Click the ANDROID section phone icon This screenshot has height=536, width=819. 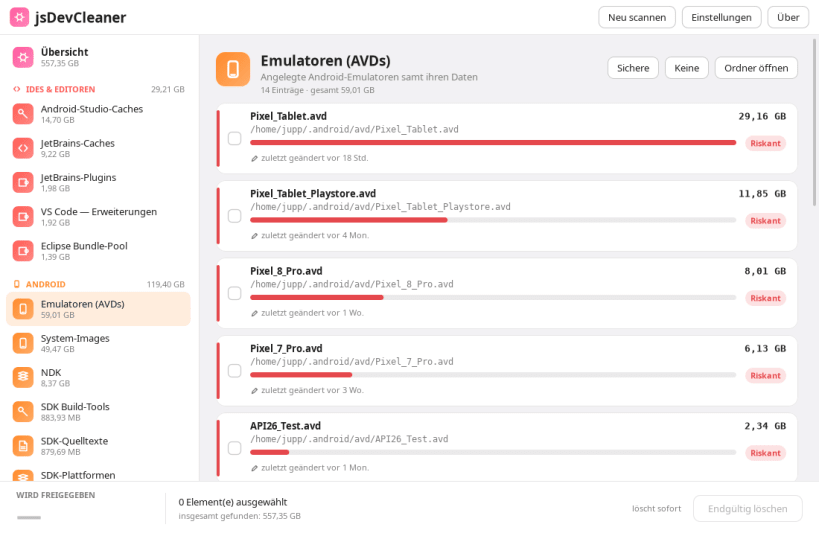point(17,284)
